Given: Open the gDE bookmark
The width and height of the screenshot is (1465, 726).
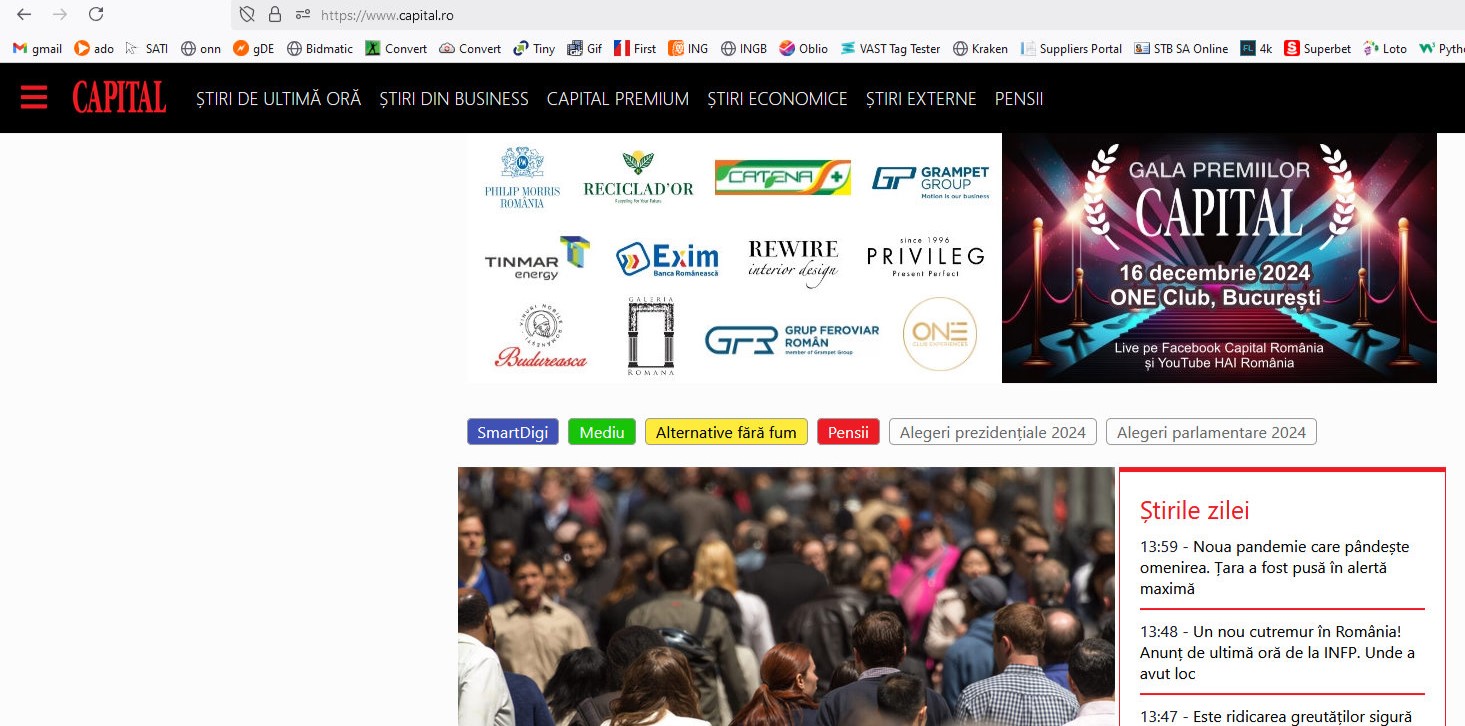Looking at the screenshot, I should point(254,48).
